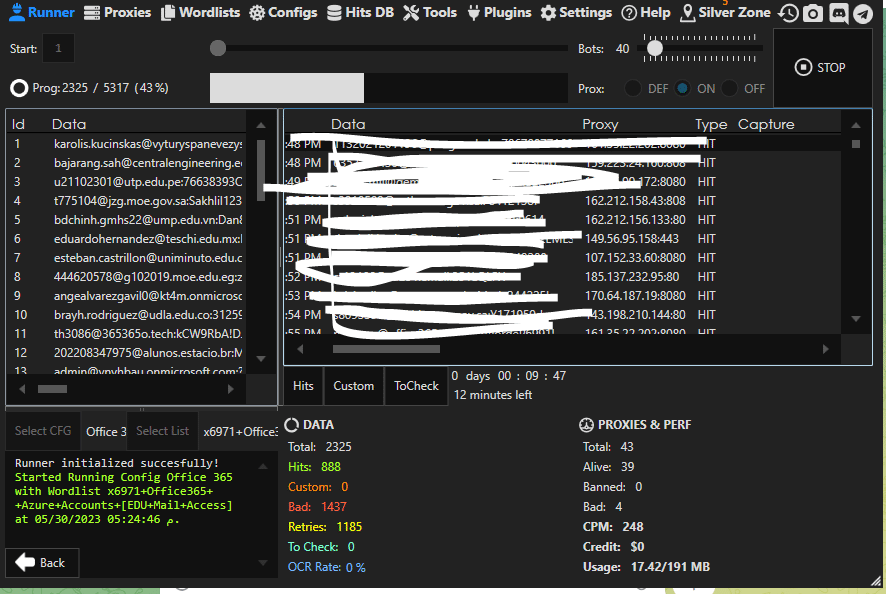Click the Start position input field
Viewport: 886px width, 594px height.
click(x=58, y=48)
